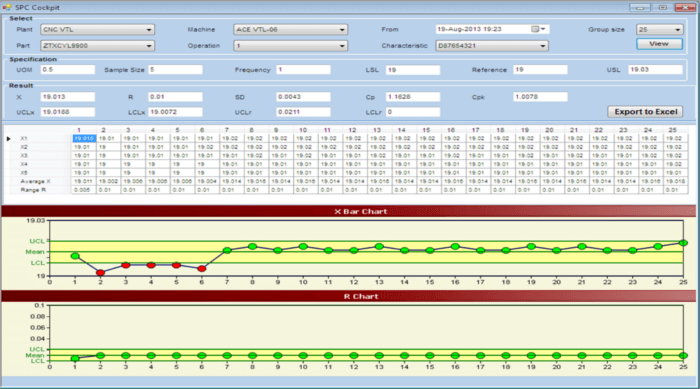Click the View button
Screen dimensions: 700x389
click(x=659, y=44)
